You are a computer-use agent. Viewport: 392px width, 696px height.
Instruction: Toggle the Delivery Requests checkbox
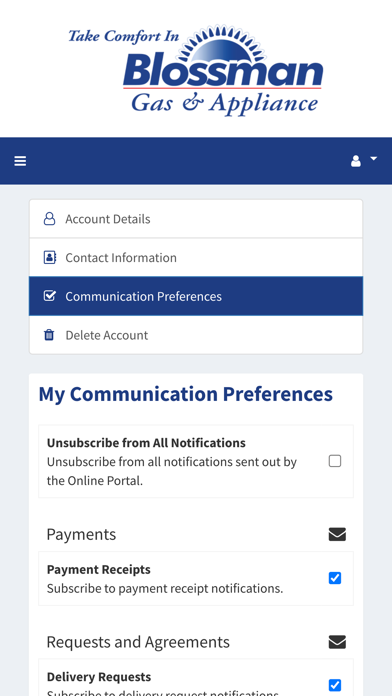point(335,685)
